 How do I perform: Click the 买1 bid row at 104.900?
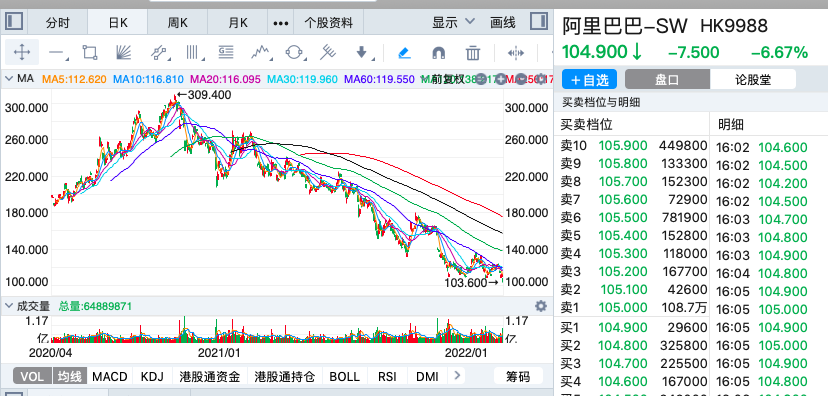tap(633, 328)
